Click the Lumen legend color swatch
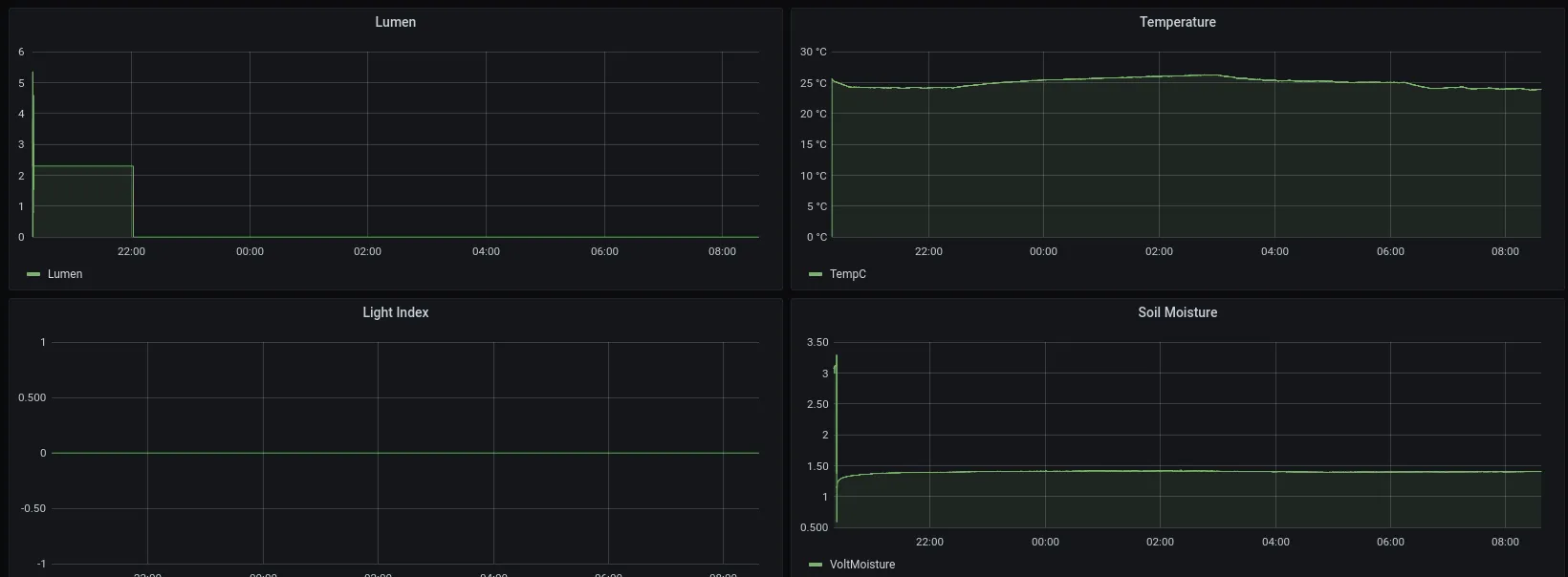 tap(34, 274)
